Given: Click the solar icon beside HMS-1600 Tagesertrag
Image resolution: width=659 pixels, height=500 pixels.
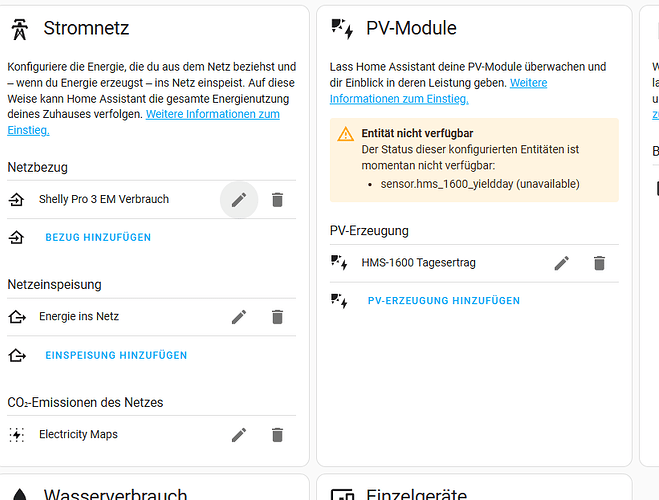Looking at the screenshot, I should pos(339,263).
